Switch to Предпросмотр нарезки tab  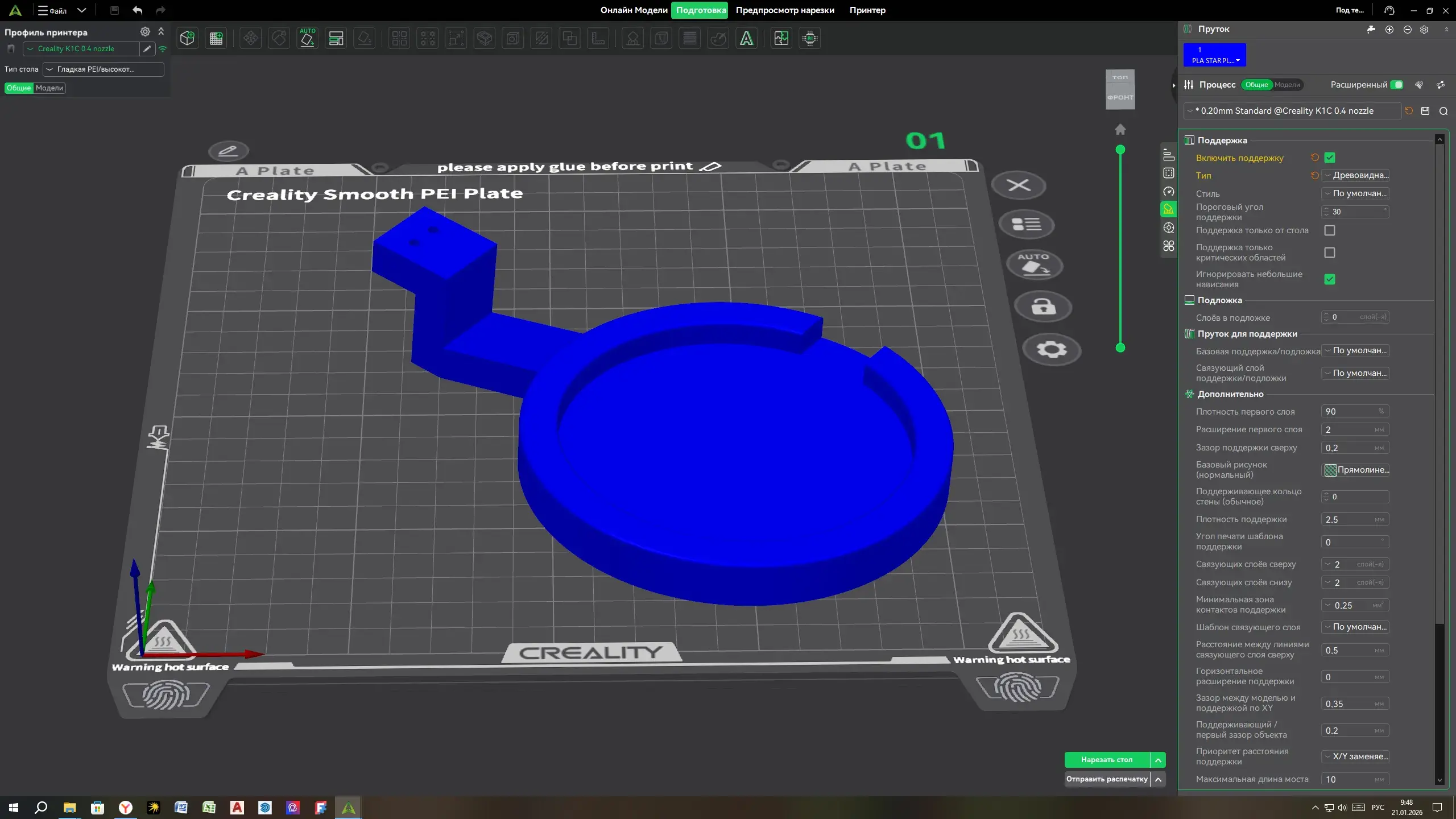(x=785, y=10)
